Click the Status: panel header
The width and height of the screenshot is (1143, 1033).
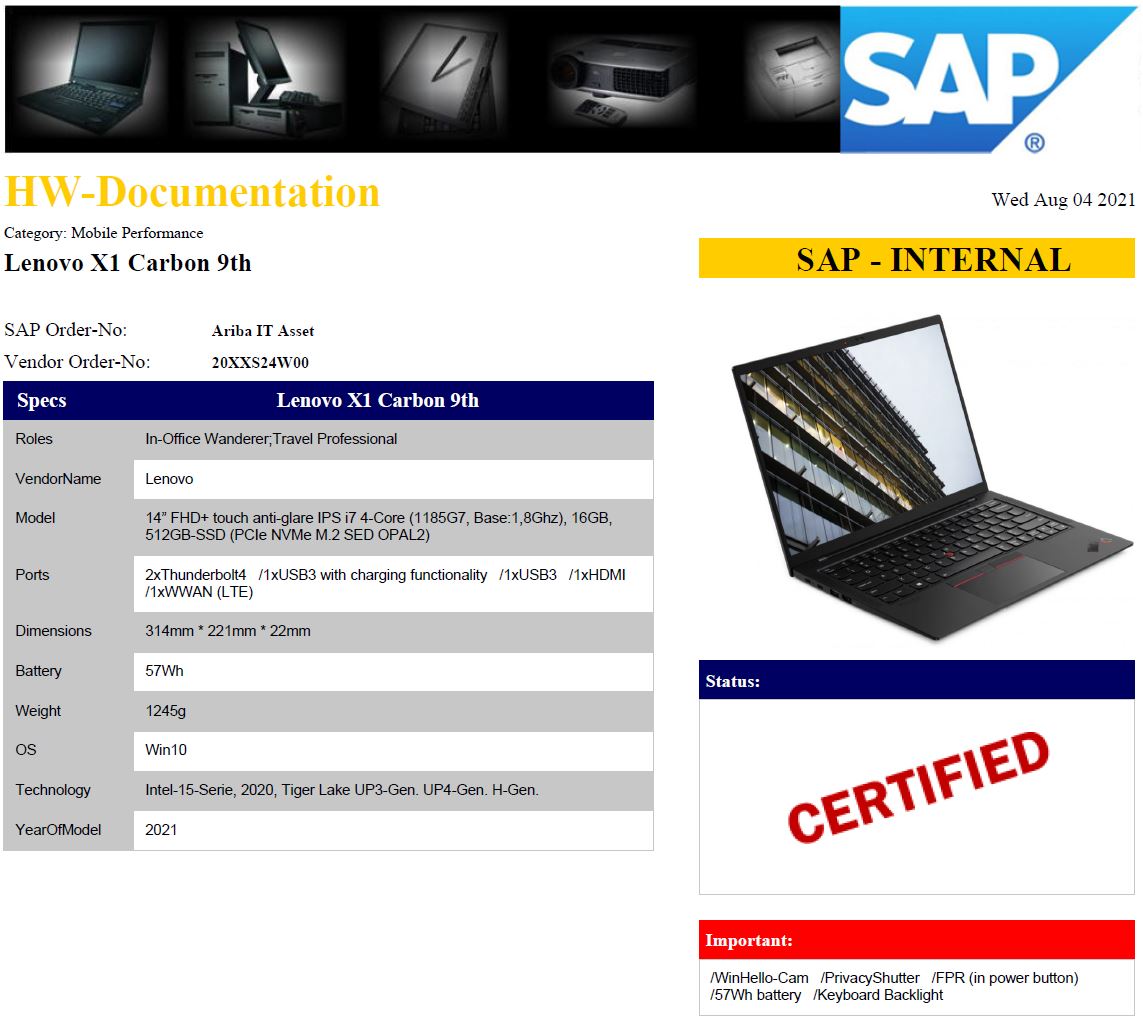coord(917,680)
